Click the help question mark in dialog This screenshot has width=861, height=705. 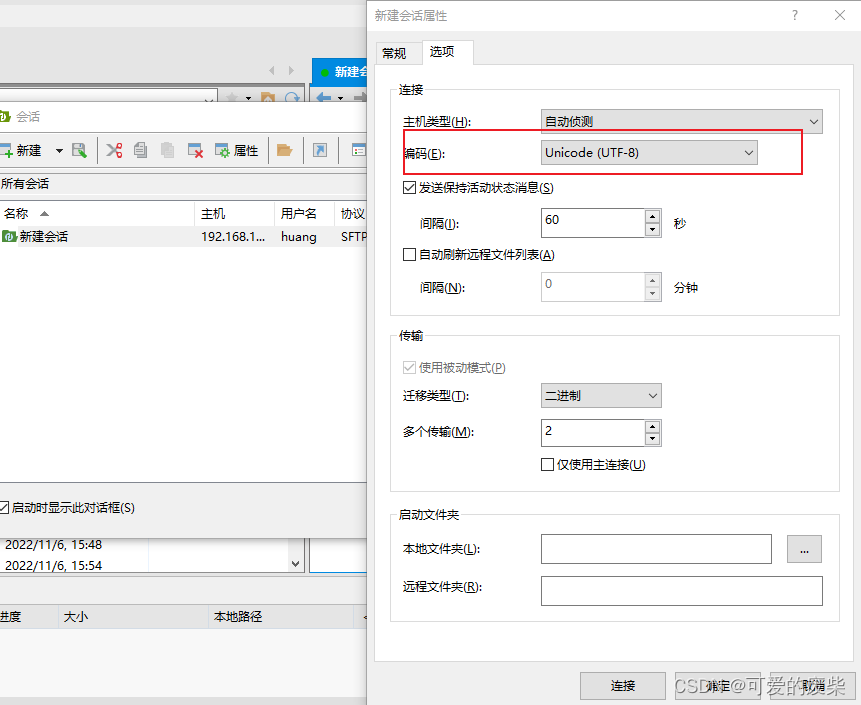(795, 15)
